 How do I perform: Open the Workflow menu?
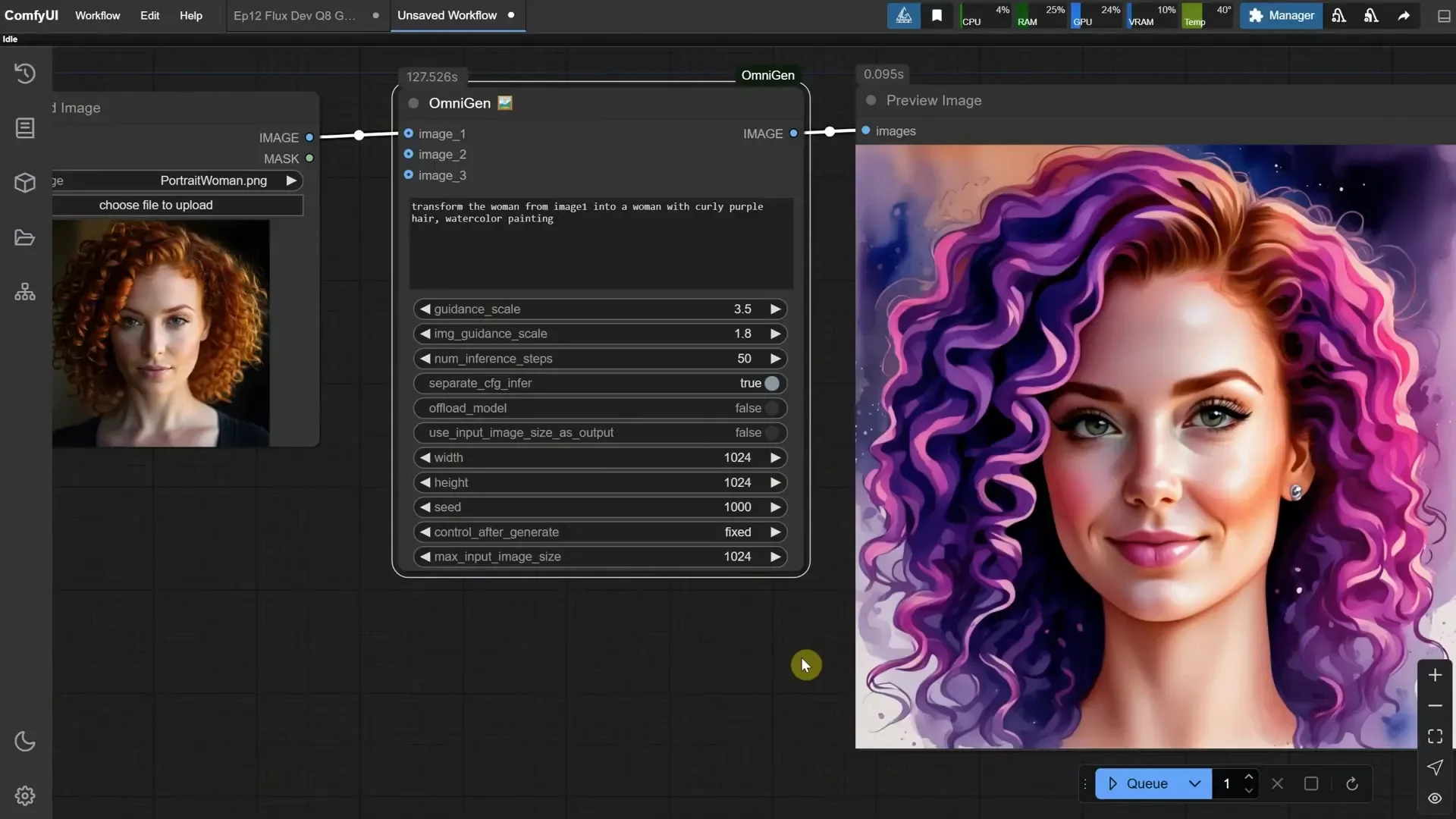coord(97,15)
